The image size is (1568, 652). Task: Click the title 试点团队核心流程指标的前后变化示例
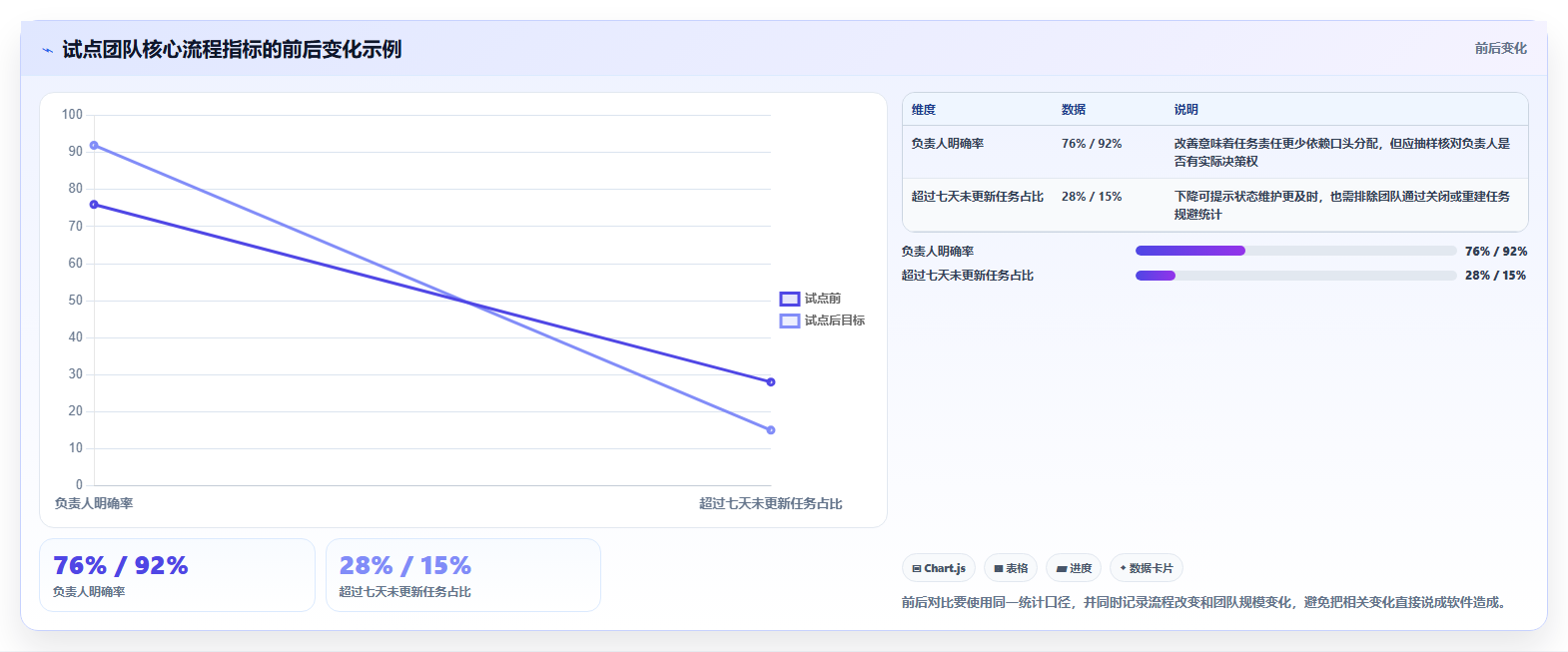coord(232,49)
